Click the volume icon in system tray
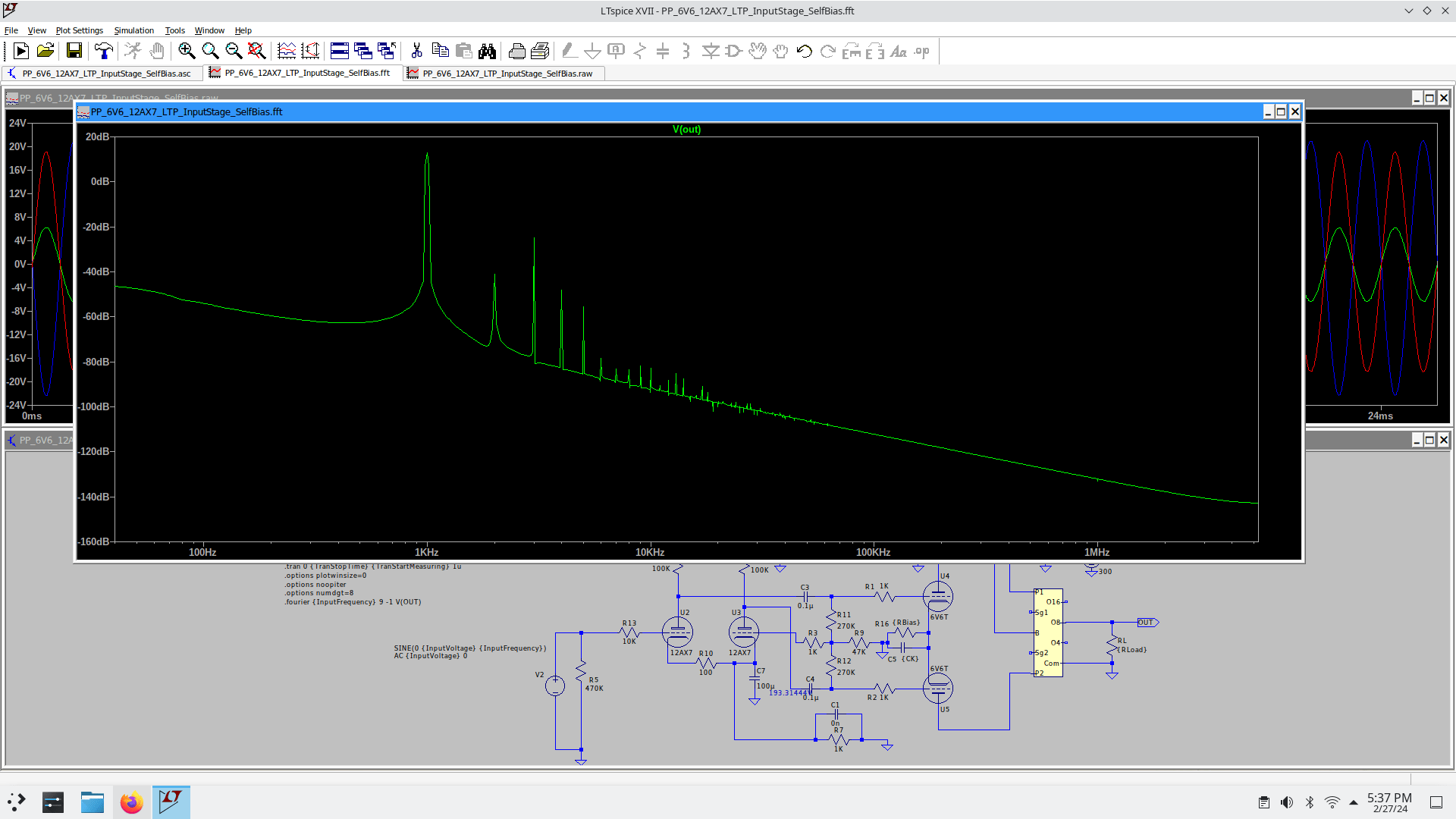The width and height of the screenshot is (1456, 819). pos(1287,802)
